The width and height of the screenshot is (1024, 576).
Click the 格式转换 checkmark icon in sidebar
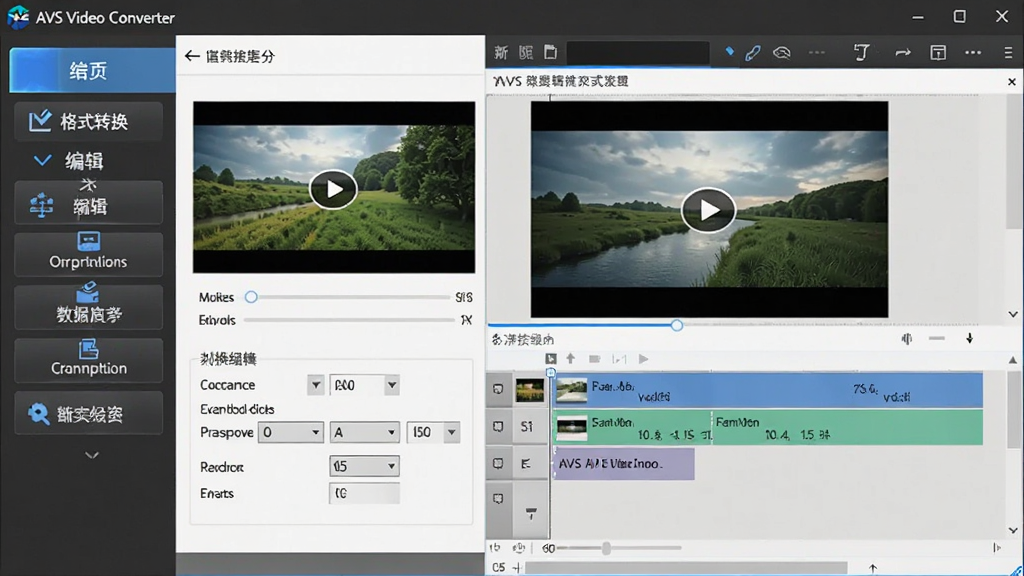pos(40,121)
